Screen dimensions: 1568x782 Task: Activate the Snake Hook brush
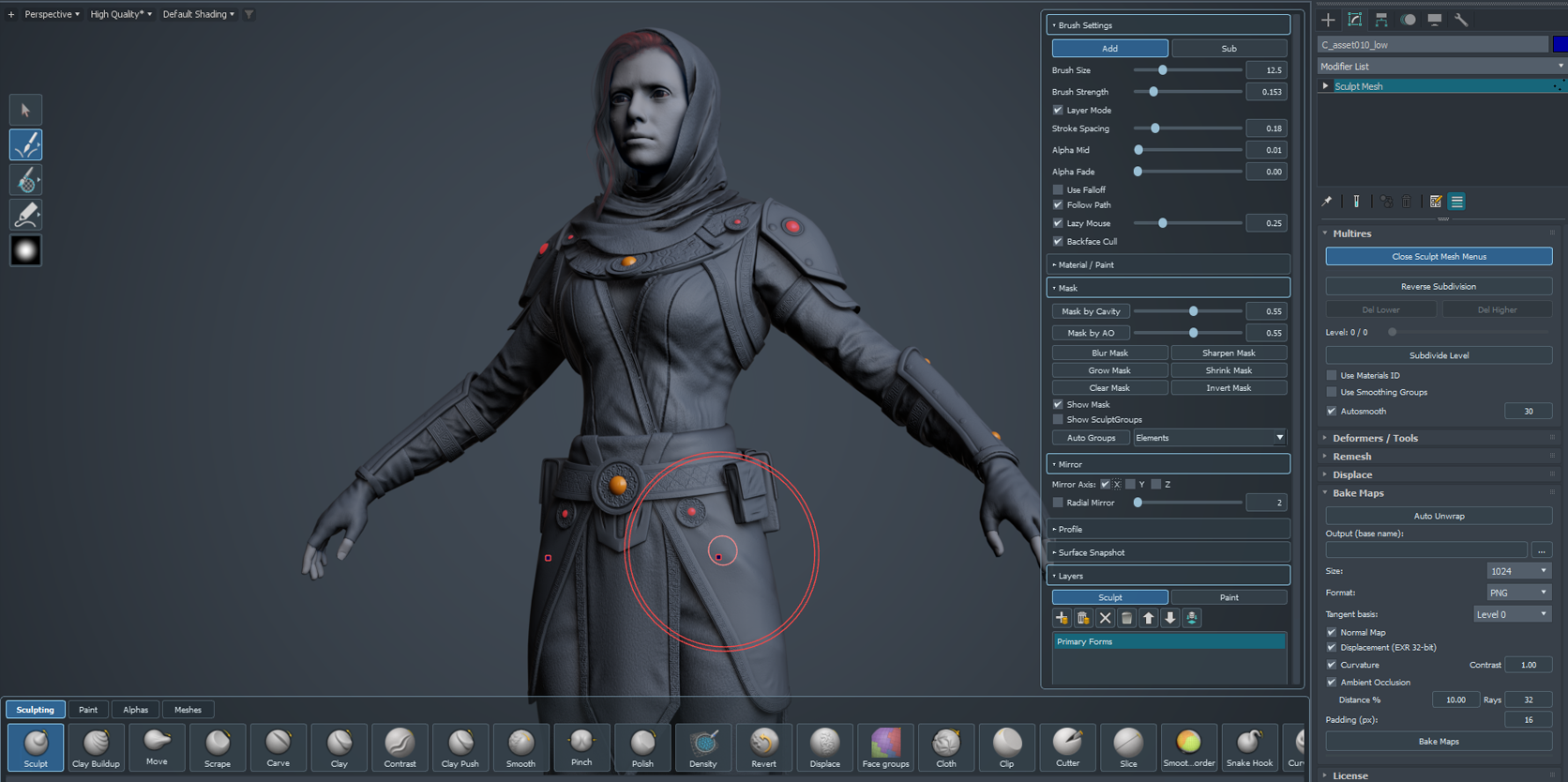pos(1250,747)
